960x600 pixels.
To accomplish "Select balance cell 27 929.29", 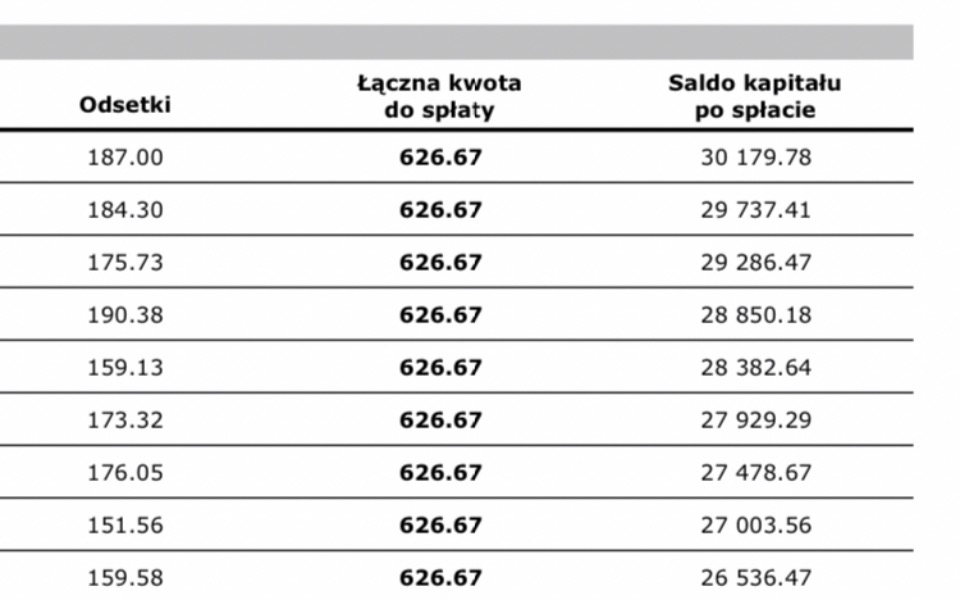I will pos(756,421).
